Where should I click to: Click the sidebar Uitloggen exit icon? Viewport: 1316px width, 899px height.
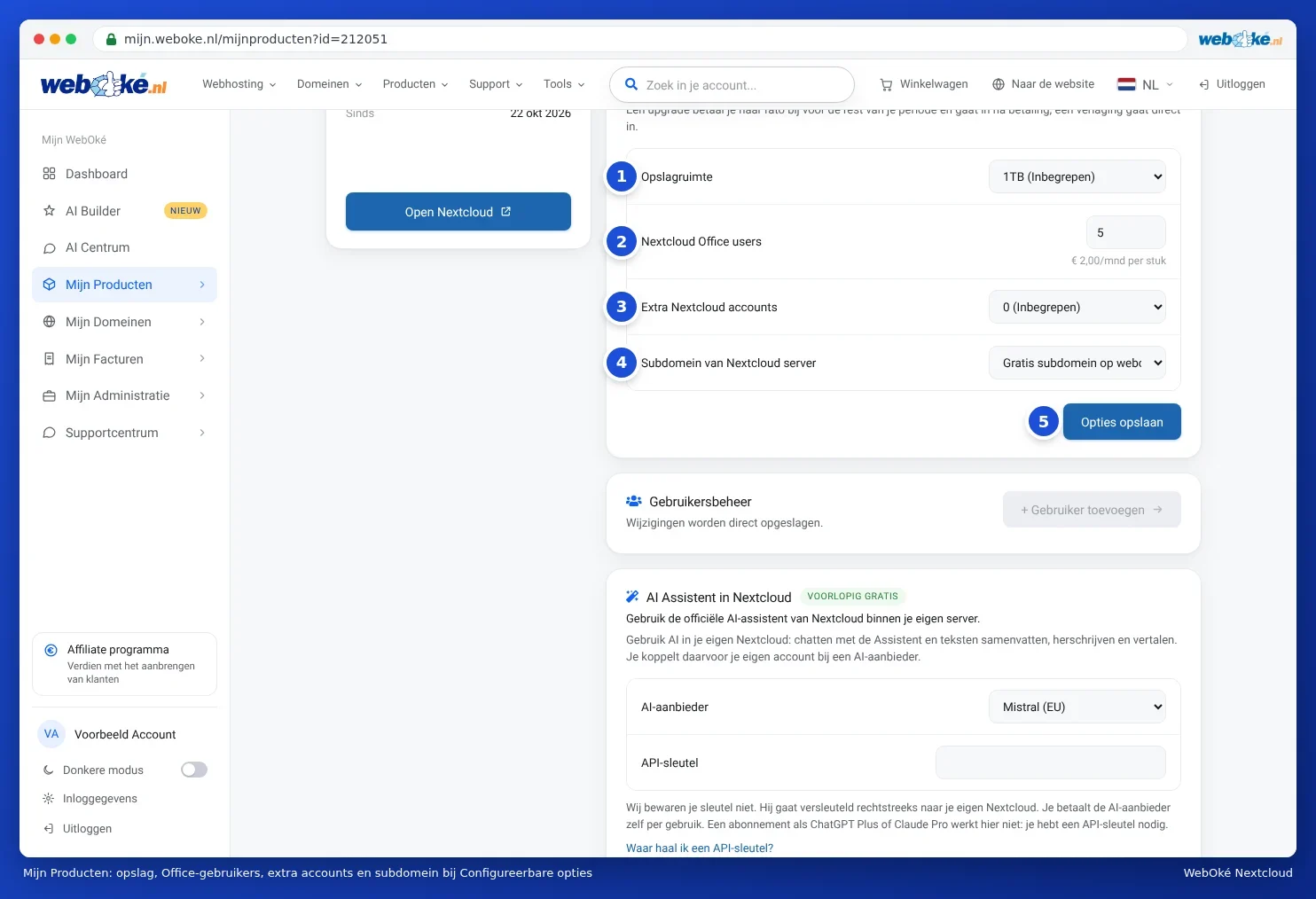click(49, 829)
